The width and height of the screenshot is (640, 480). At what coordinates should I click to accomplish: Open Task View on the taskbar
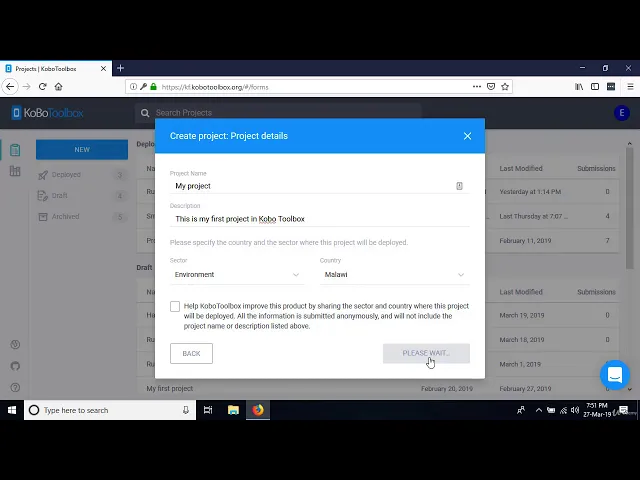point(208,410)
